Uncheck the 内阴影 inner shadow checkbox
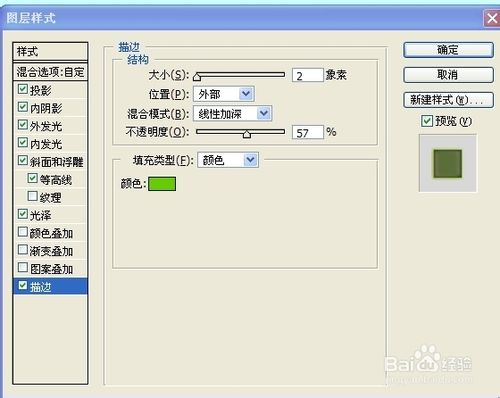This screenshot has width=500, height=398. click(x=23, y=107)
